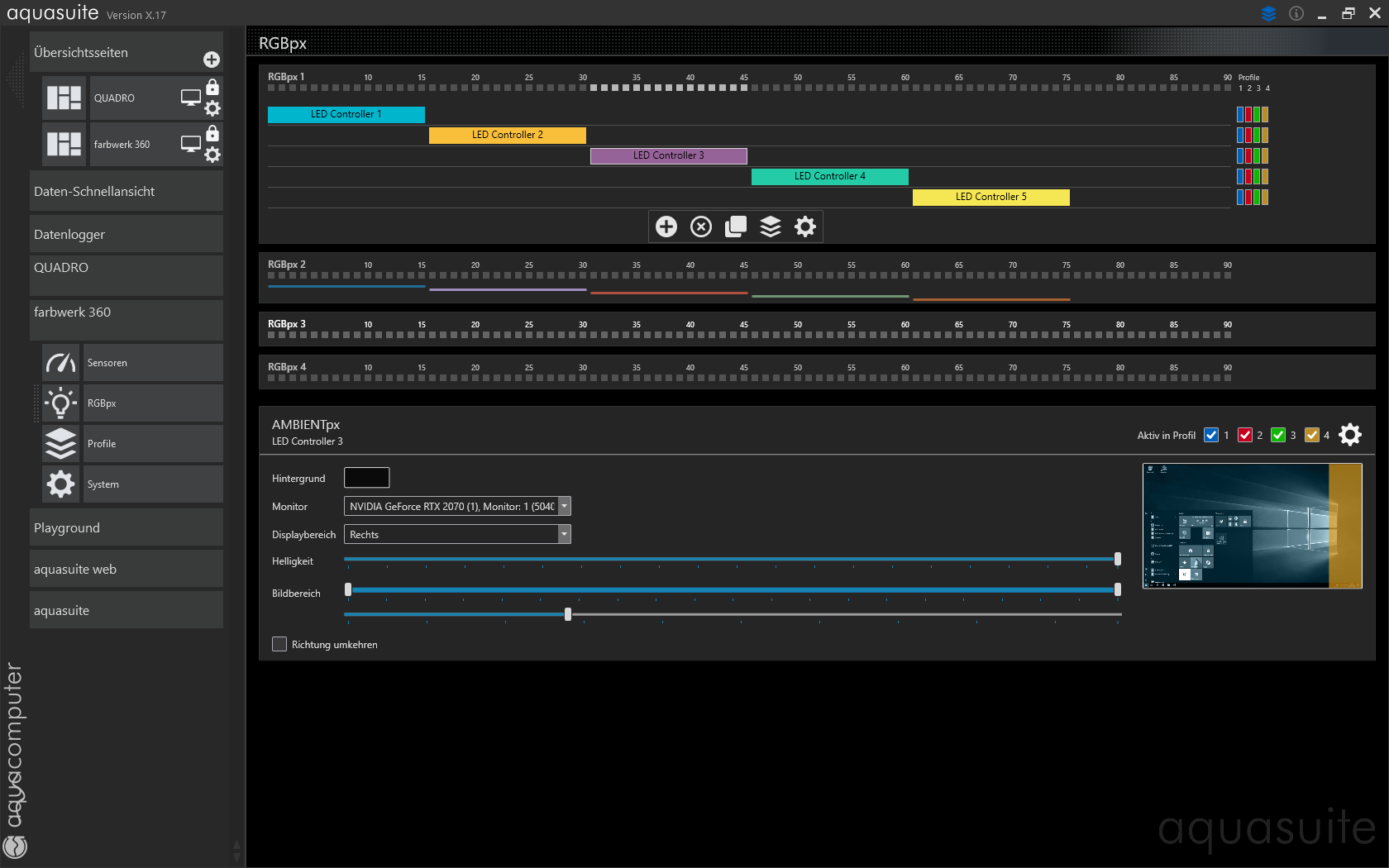Click the remove controller X icon
This screenshot has height=868, width=1389.
pyautogui.click(x=701, y=227)
